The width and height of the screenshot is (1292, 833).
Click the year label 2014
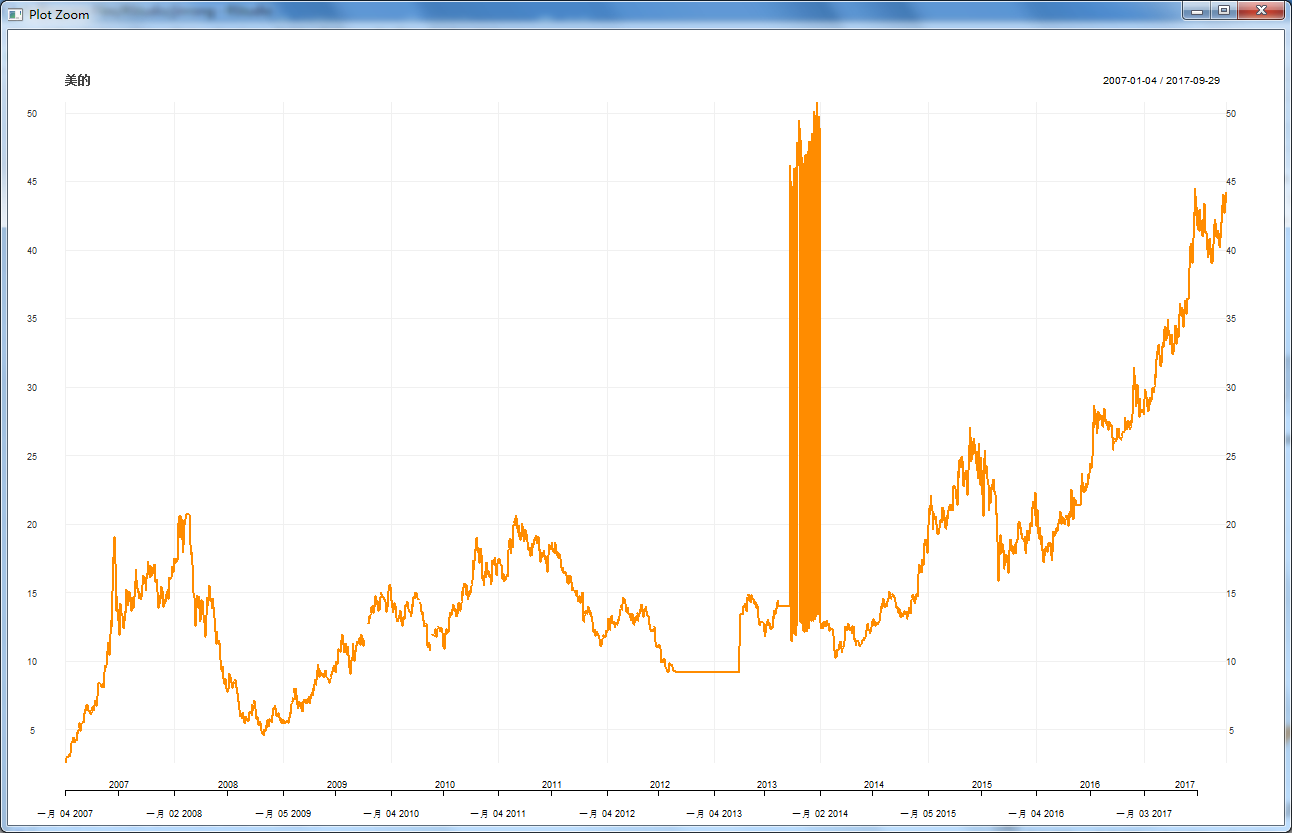pyautogui.click(x=874, y=785)
